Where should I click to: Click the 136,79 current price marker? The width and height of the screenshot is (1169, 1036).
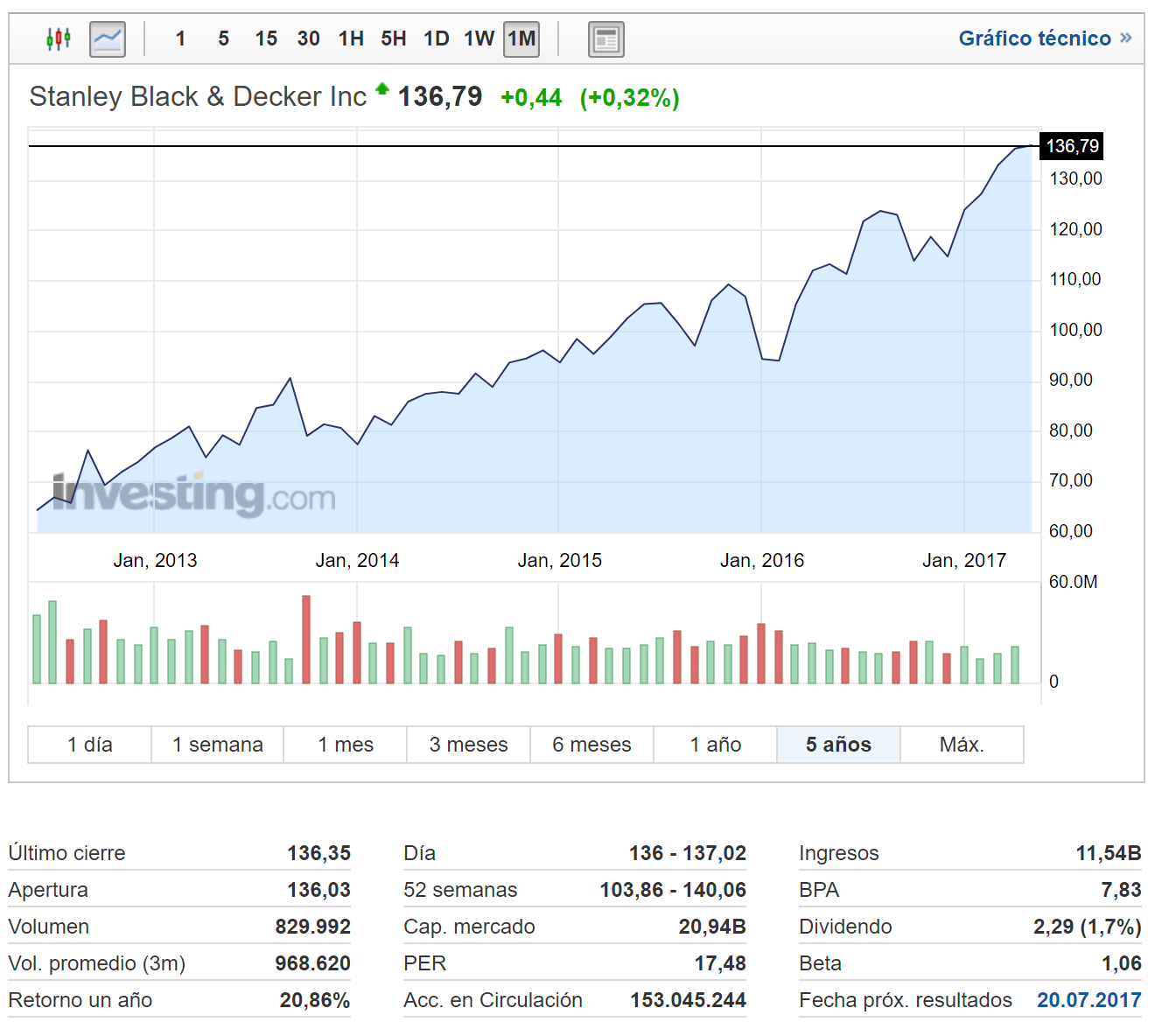tap(1072, 146)
